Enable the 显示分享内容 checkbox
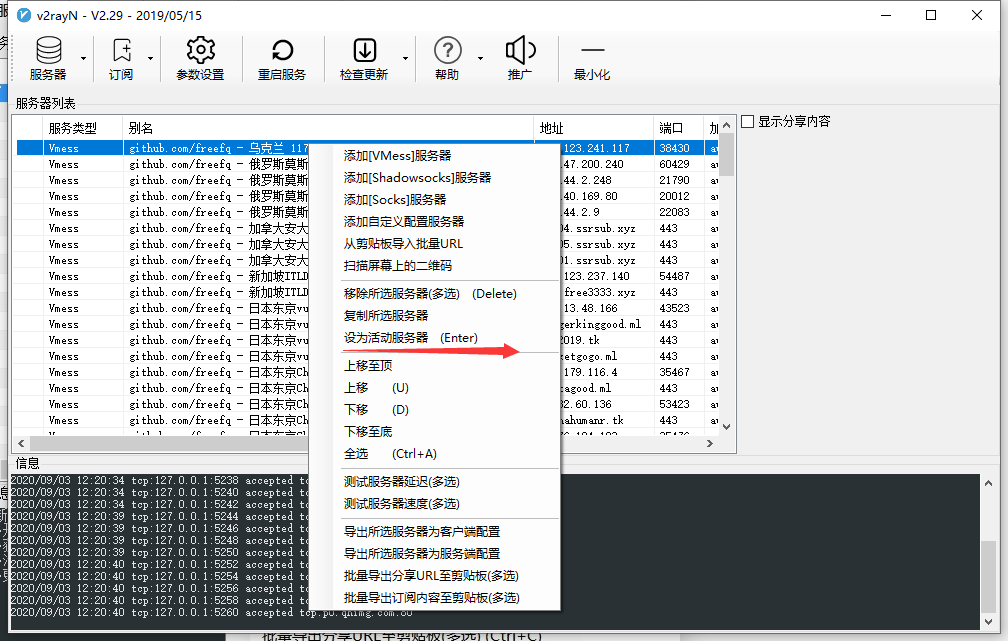1008x641 pixels. [x=746, y=121]
